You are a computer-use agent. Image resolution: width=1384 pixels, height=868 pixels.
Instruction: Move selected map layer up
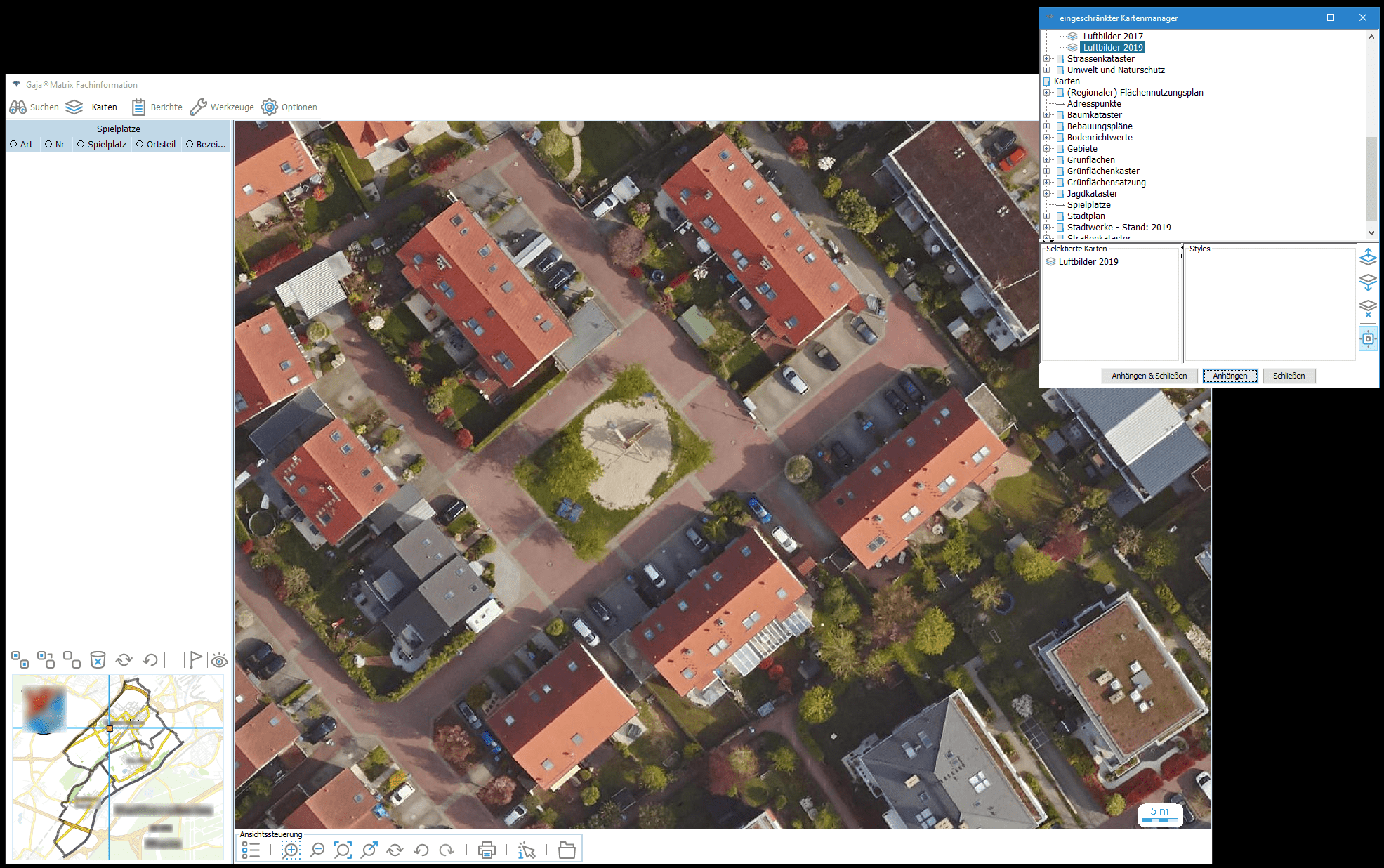(x=1368, y=258)
